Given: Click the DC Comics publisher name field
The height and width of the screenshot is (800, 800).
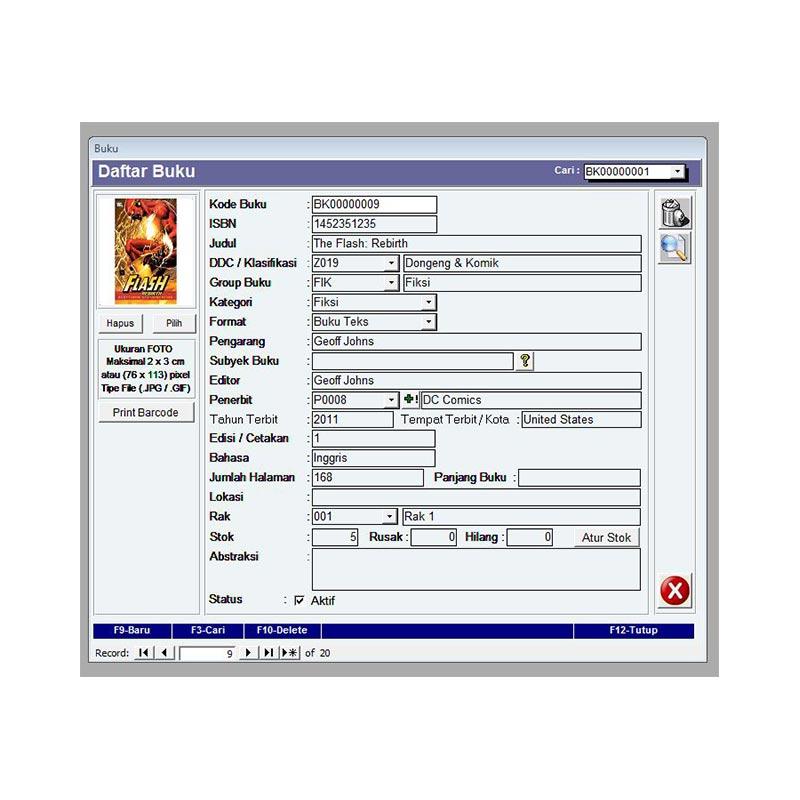Looking at the screenshot, I should click(x=531, y=400).
